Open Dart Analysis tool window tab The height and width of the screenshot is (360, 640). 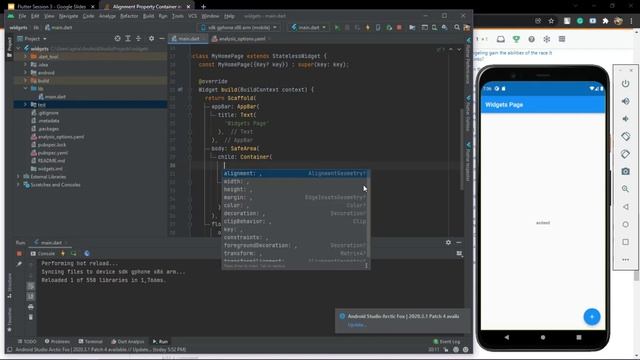(127, 341)
